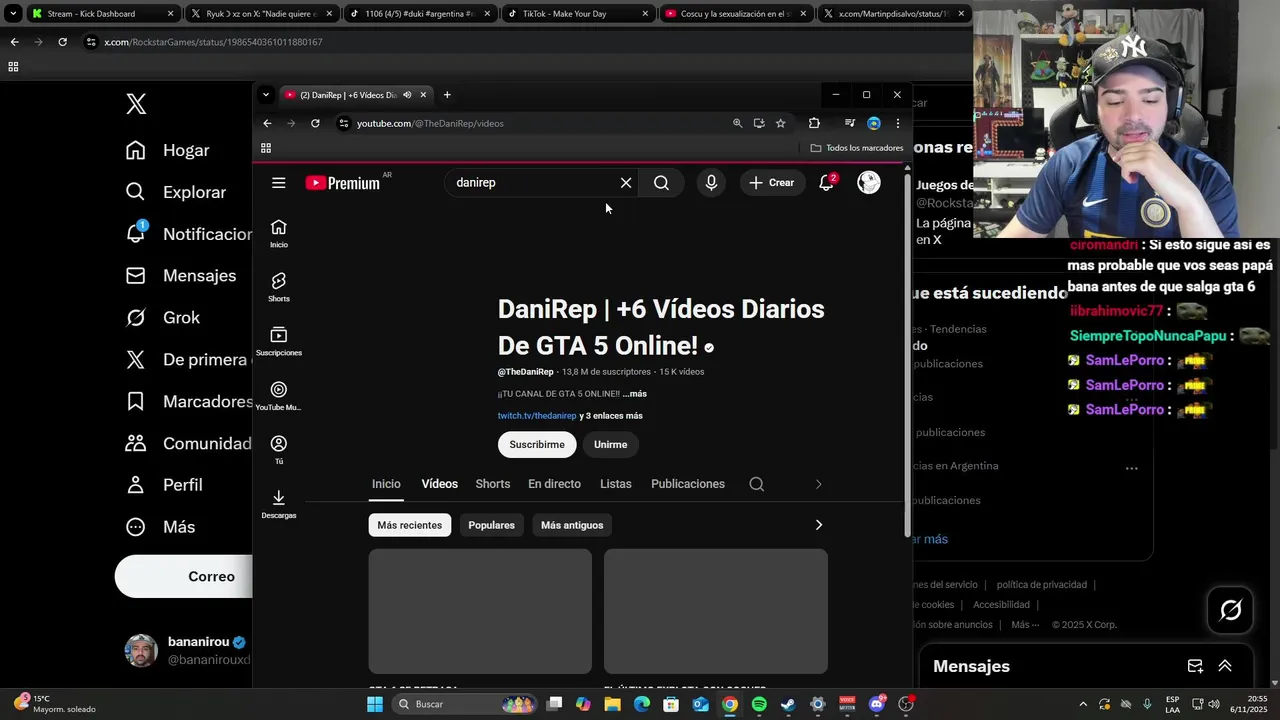Screen dimensions: 1280x720
Task: Select the Más recientes filter chip
Action: pyautogui.click(x=410, y=525)
